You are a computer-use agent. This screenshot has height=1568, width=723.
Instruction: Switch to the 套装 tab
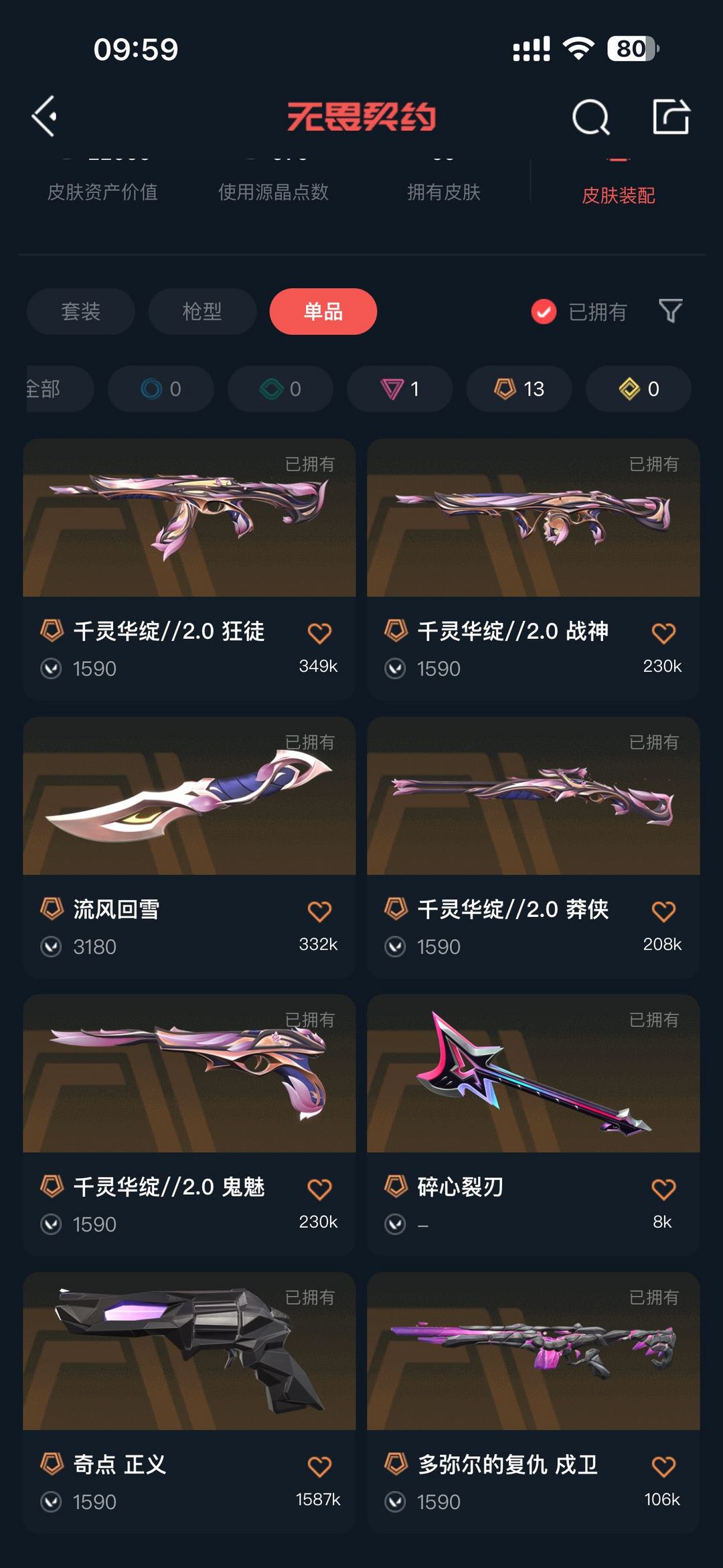pyautogui.click(x=81, y=311)
